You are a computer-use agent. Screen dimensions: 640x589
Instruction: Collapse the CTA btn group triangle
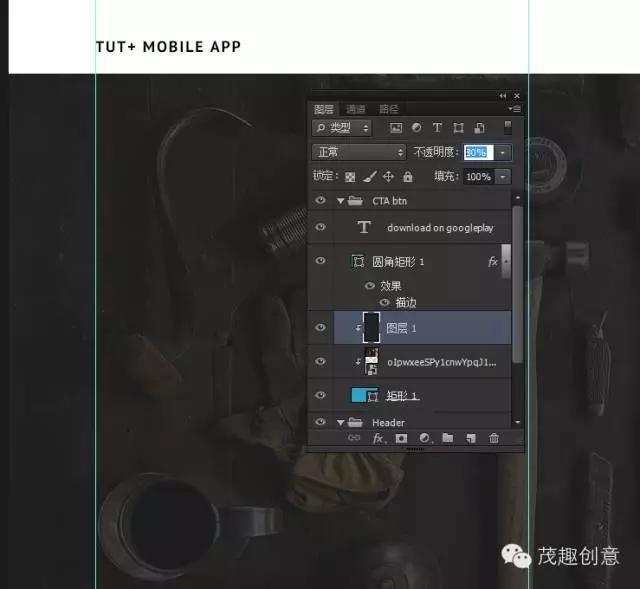340,201
